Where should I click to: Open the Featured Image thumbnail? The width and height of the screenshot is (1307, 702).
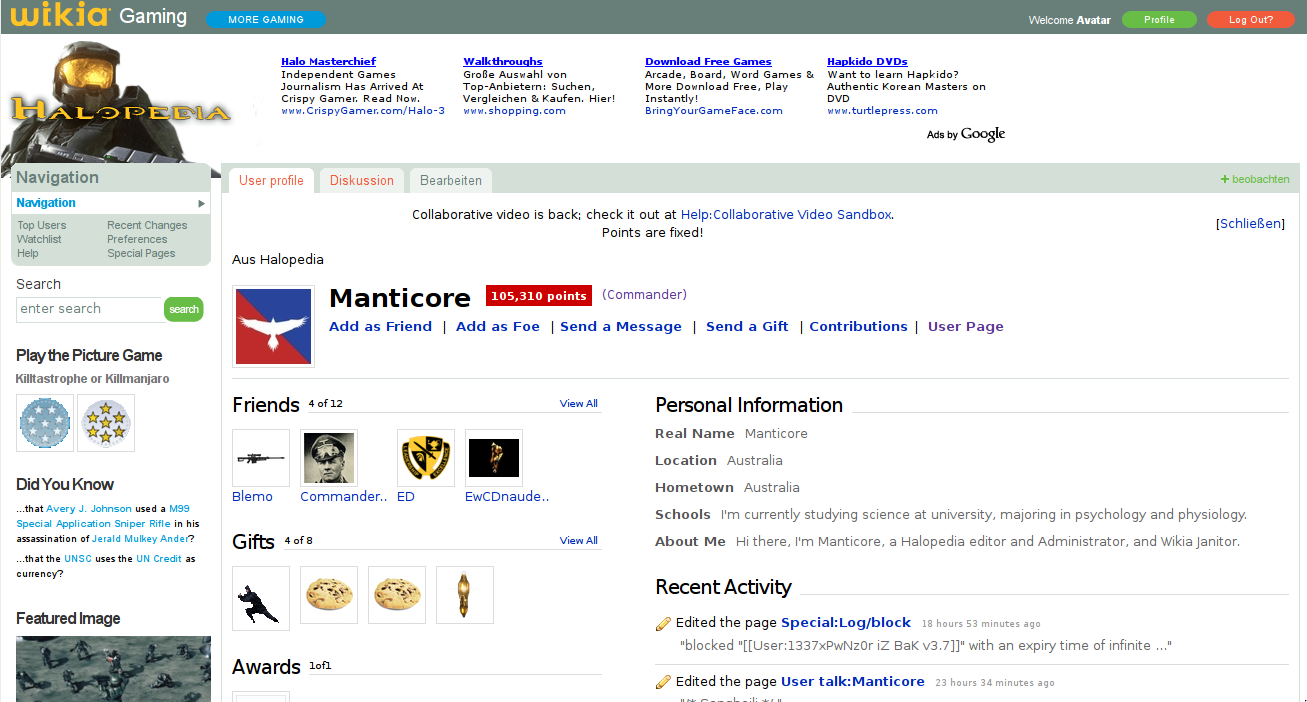tap(114, 669)
